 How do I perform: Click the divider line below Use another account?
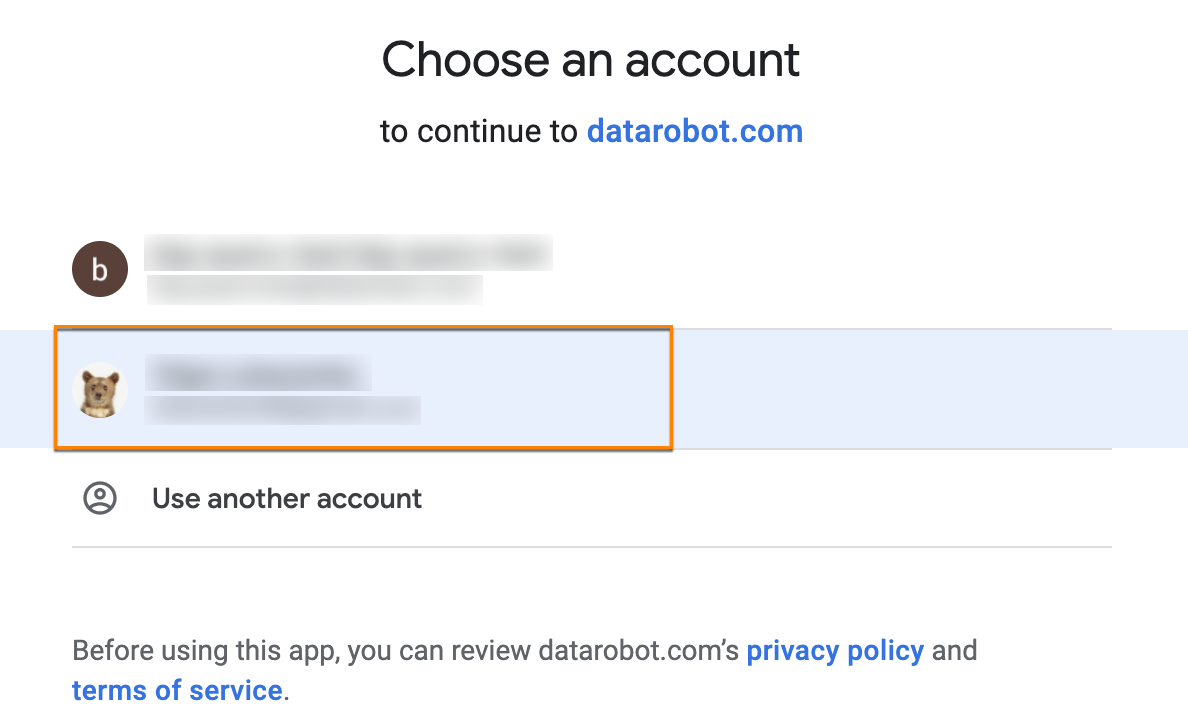pyautogui.click(x=590, y=547)
